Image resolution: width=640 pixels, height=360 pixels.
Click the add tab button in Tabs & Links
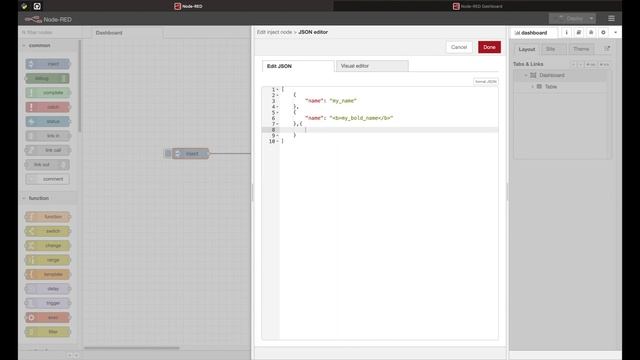click(x=591, y=64)
